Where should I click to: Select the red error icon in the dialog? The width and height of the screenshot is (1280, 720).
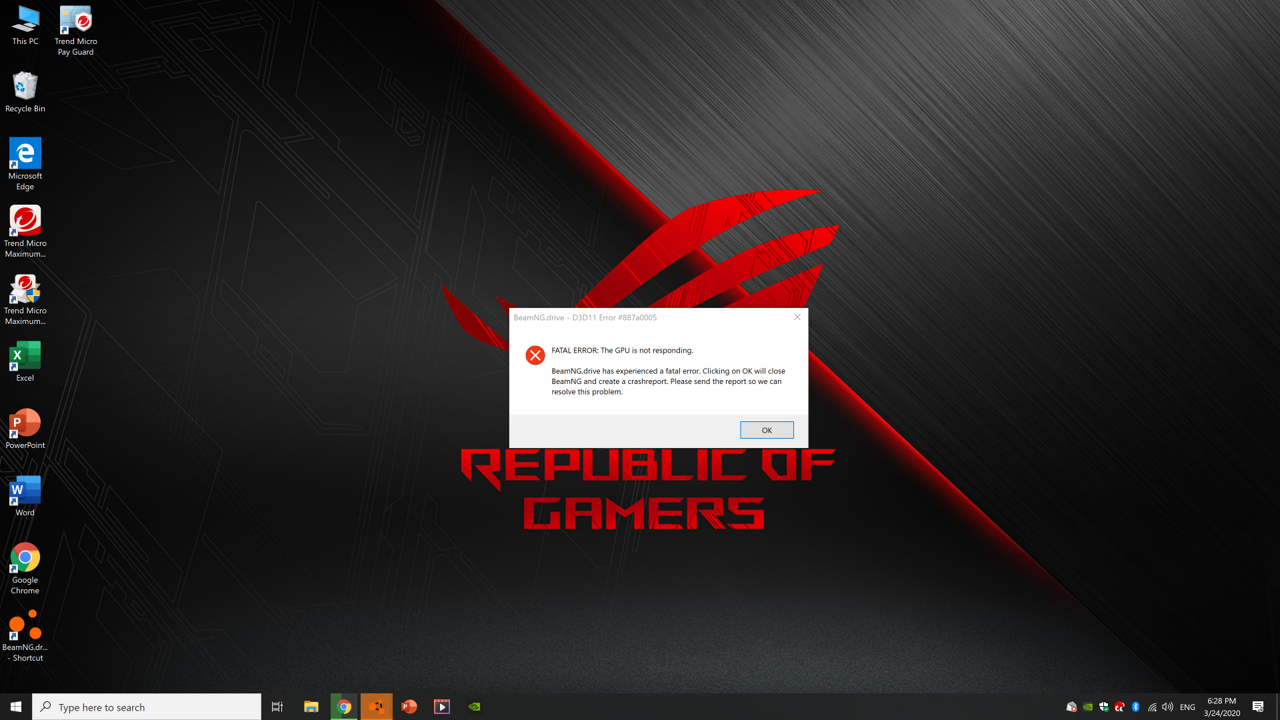535,354
